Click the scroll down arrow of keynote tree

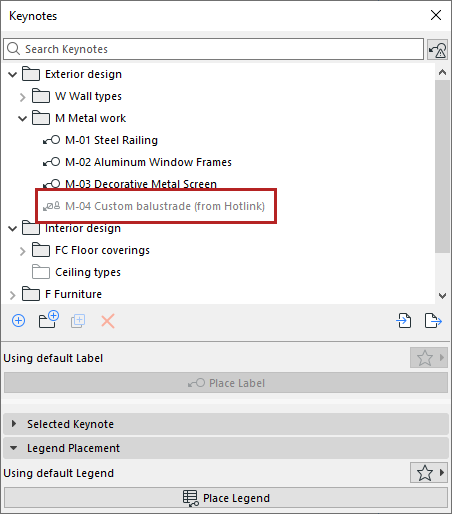(442, 295)
